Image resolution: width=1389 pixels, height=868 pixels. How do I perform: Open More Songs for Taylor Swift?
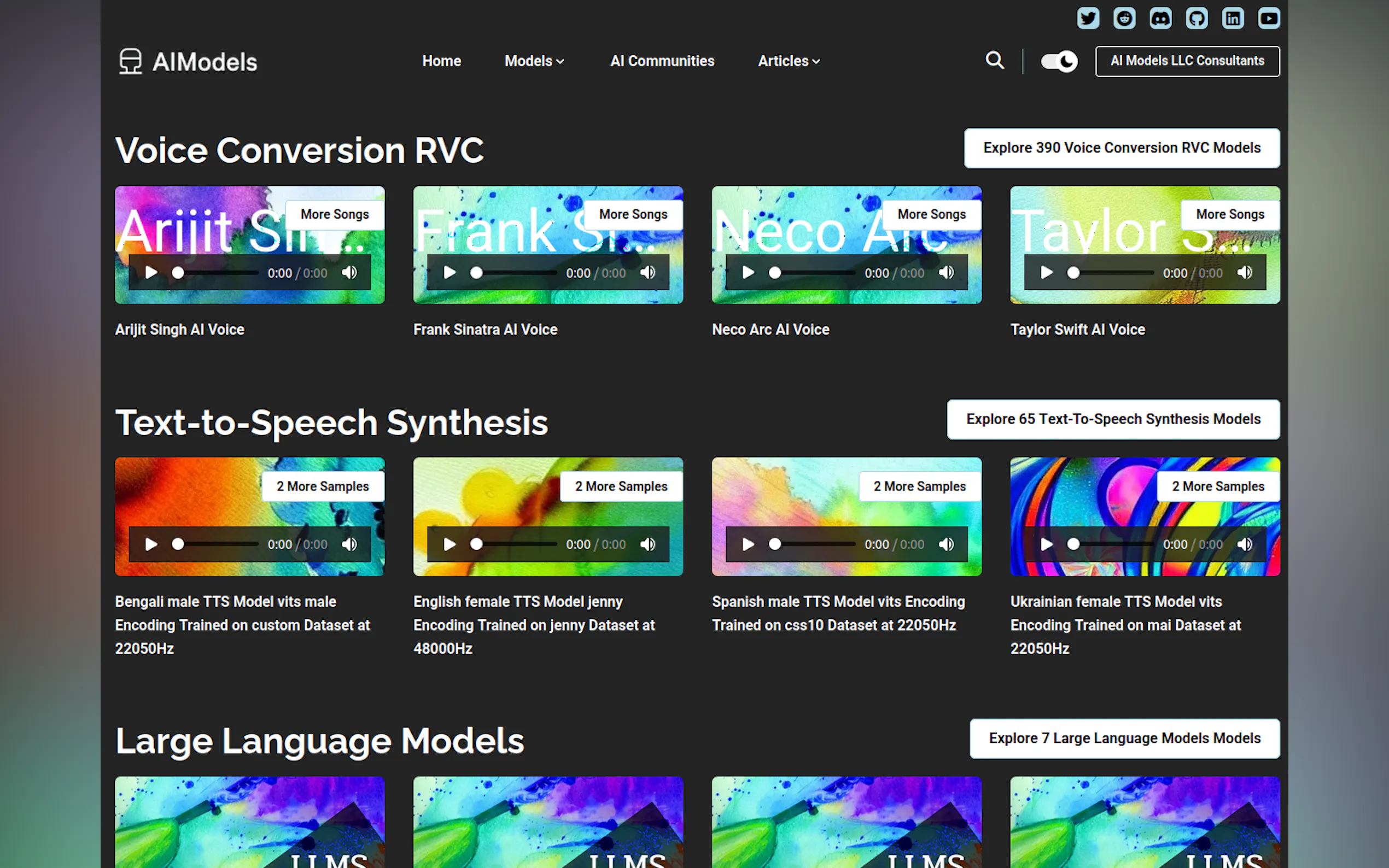(1229, 214)
